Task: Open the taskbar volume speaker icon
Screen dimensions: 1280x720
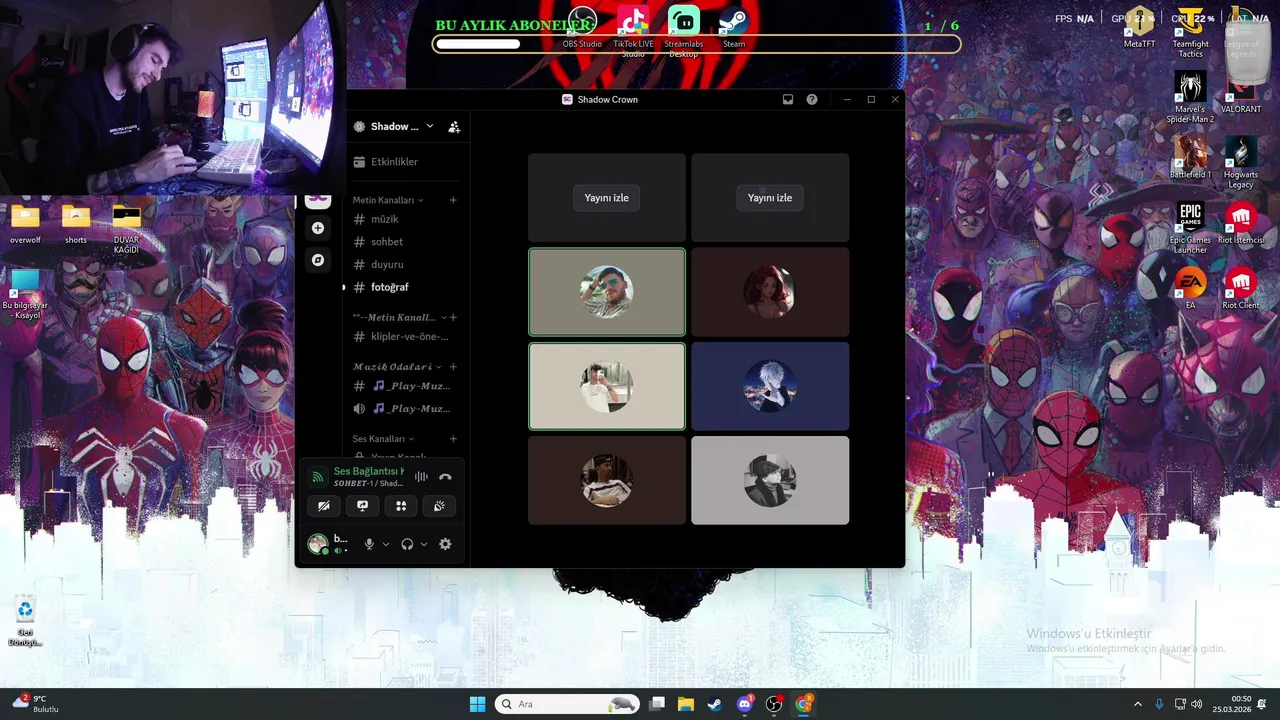Action: pos(1197,704)
